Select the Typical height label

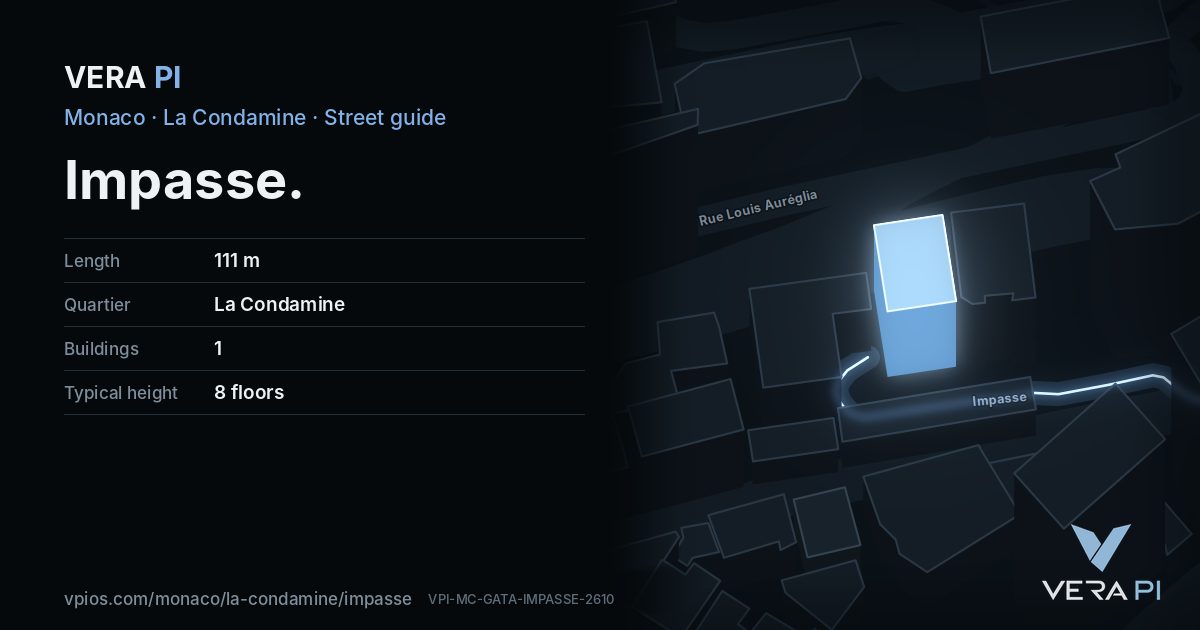coord(121,393)
